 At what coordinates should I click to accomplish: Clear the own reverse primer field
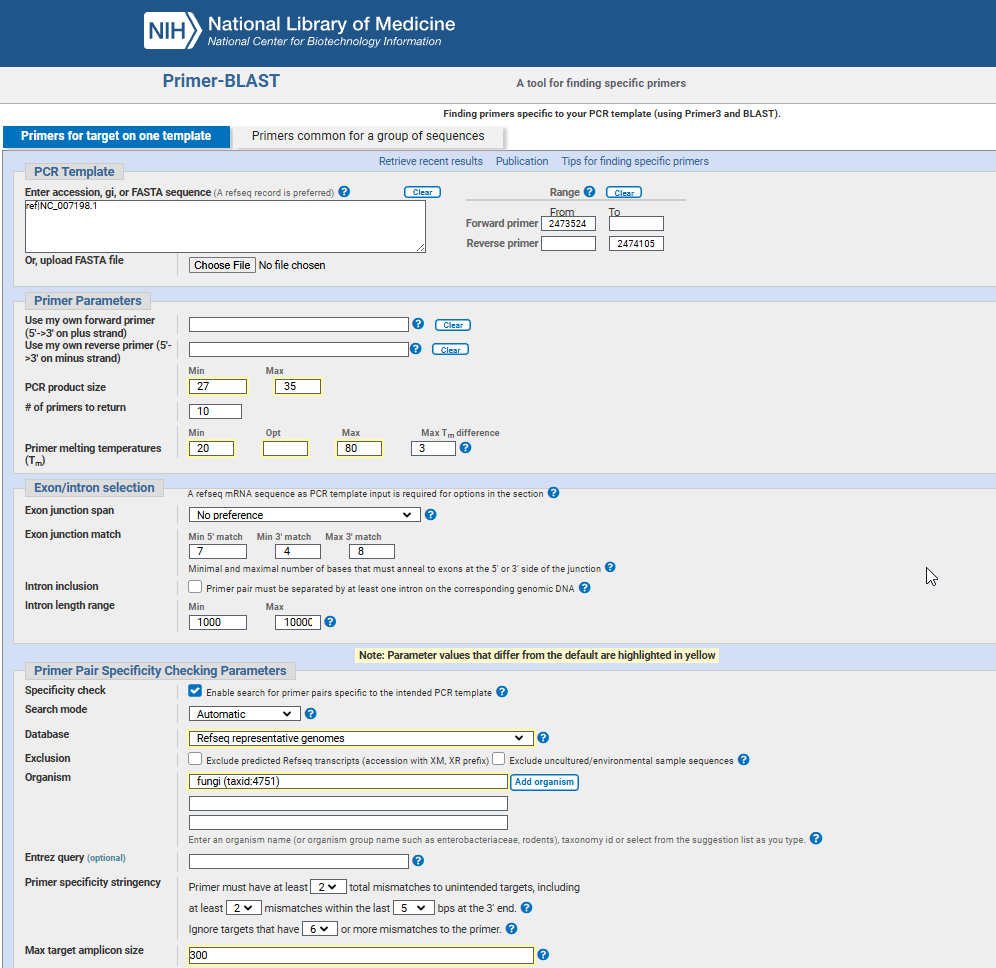click(x=450, y=349)
